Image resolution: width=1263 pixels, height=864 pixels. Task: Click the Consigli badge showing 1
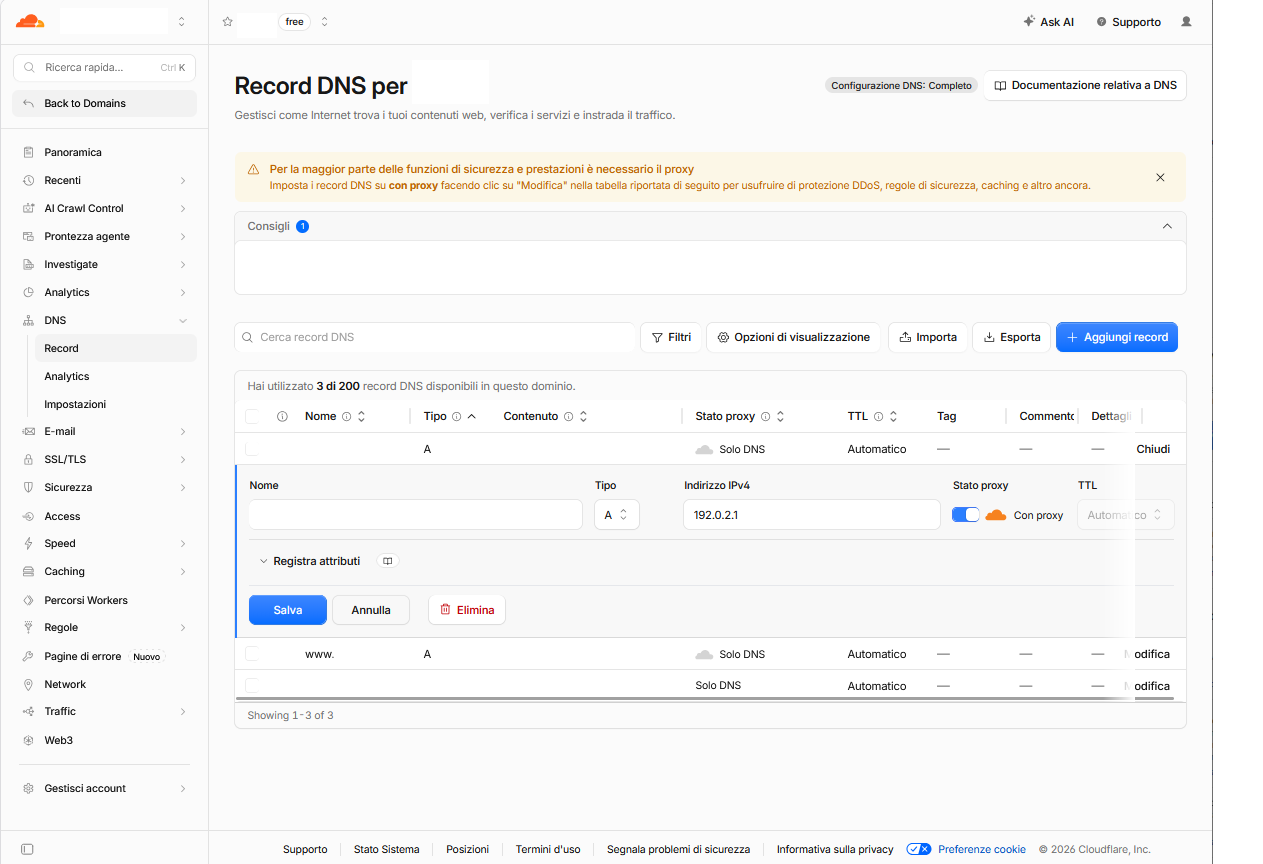coord(303,226)
